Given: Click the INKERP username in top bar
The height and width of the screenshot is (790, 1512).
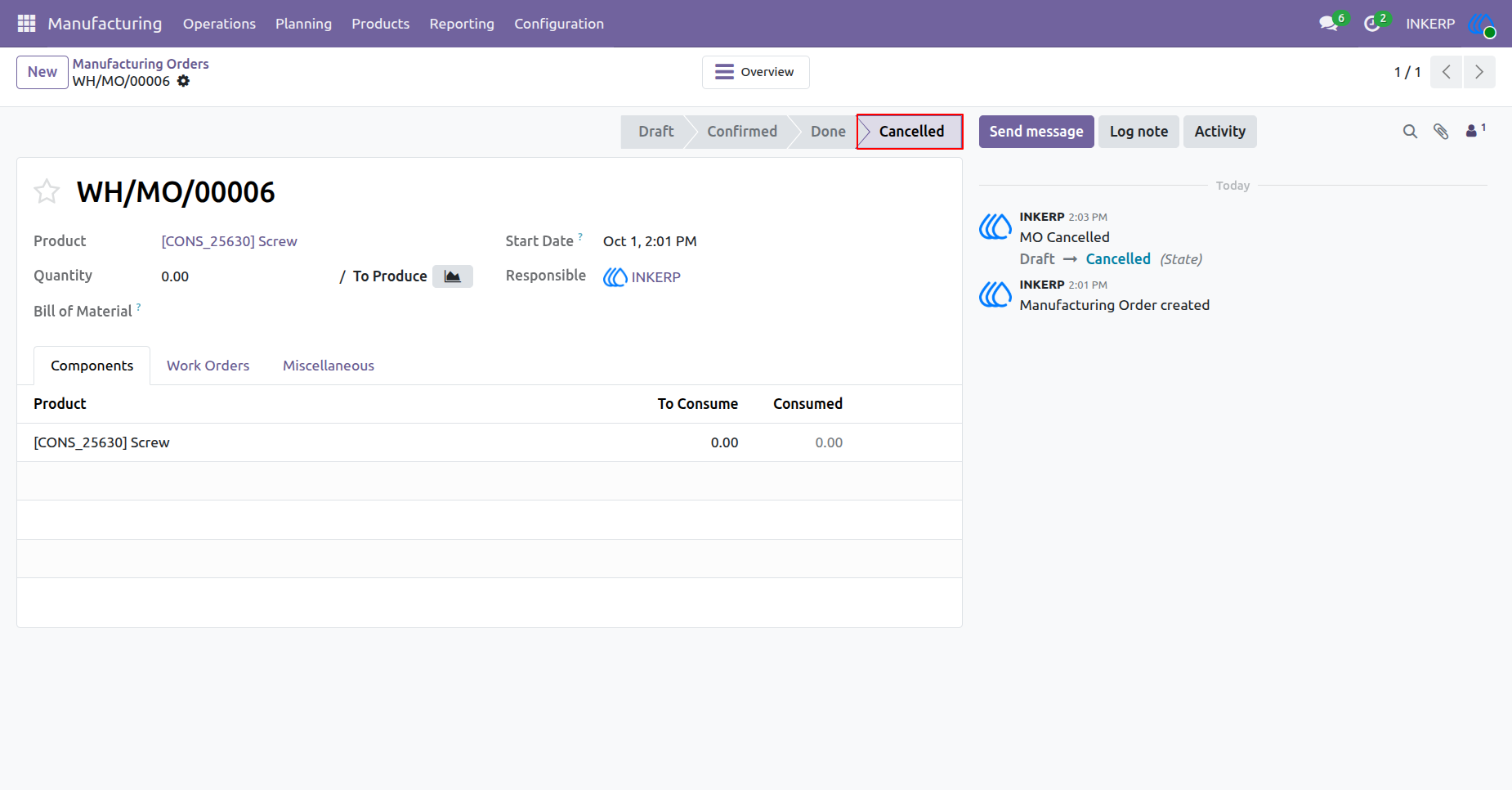Looking at the screenshot, I should pyautogui.click(x=1430, y=24).
